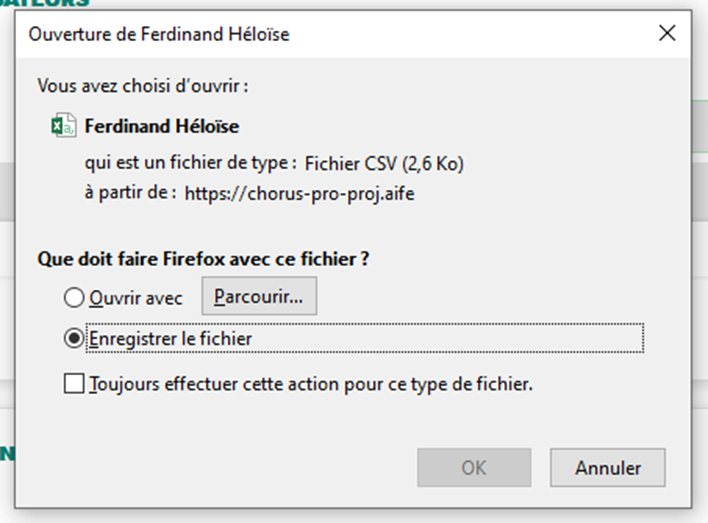This screenshot has width=708, height=523.
Task: Click the bold file name "Ferdinand Héloïse"
Action: 162,127
